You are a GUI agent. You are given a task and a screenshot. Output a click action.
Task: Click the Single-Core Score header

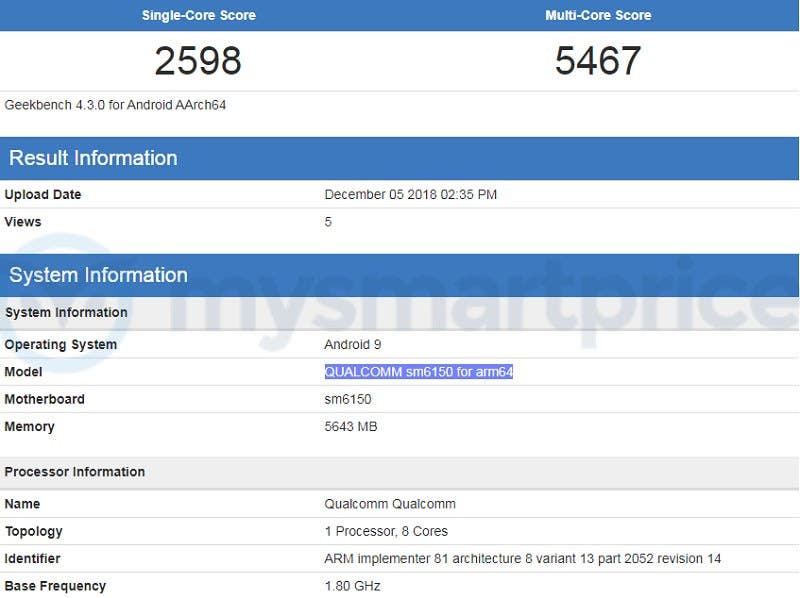click(198, 15)
